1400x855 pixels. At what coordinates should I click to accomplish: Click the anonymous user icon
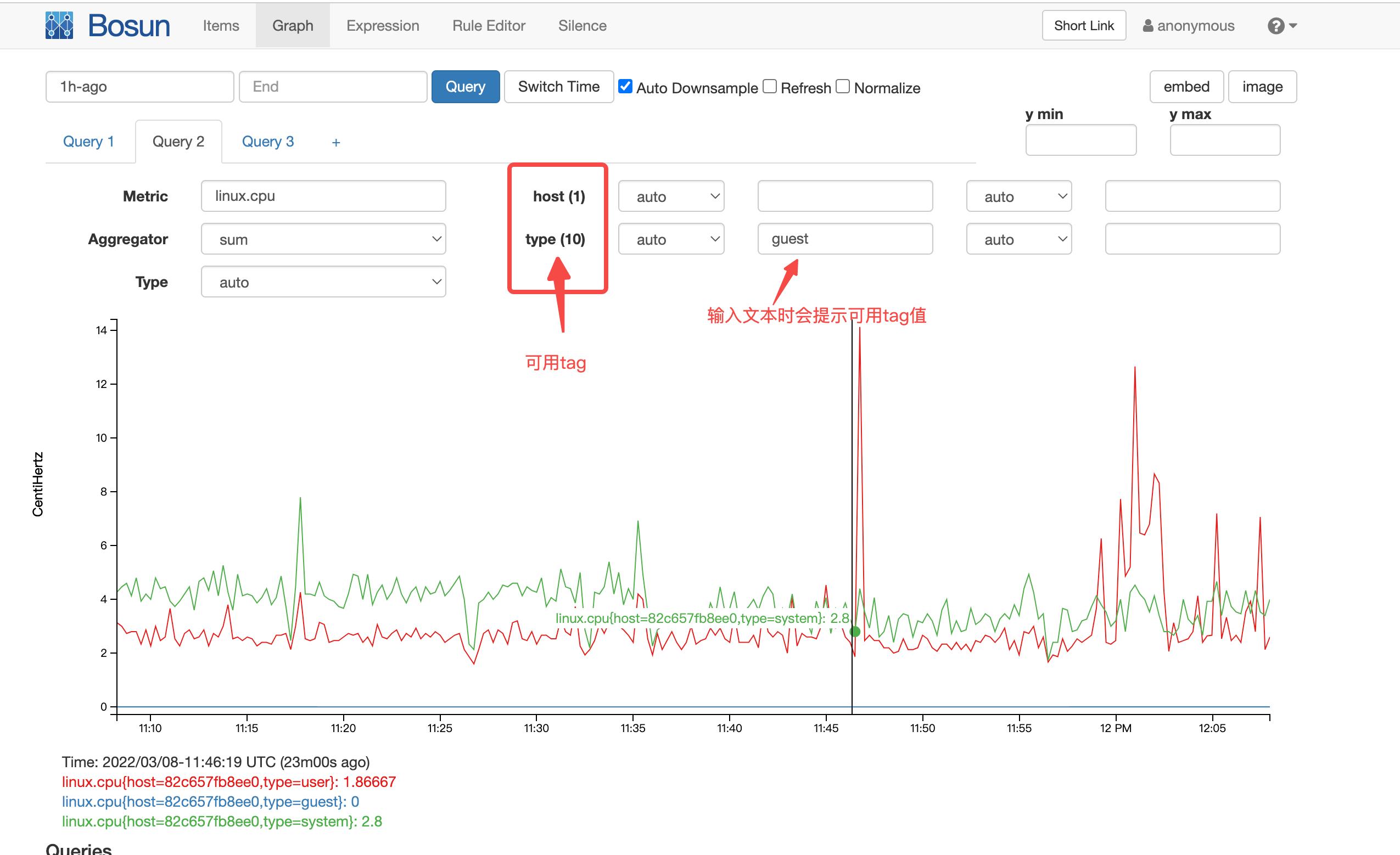[1148, 26]
